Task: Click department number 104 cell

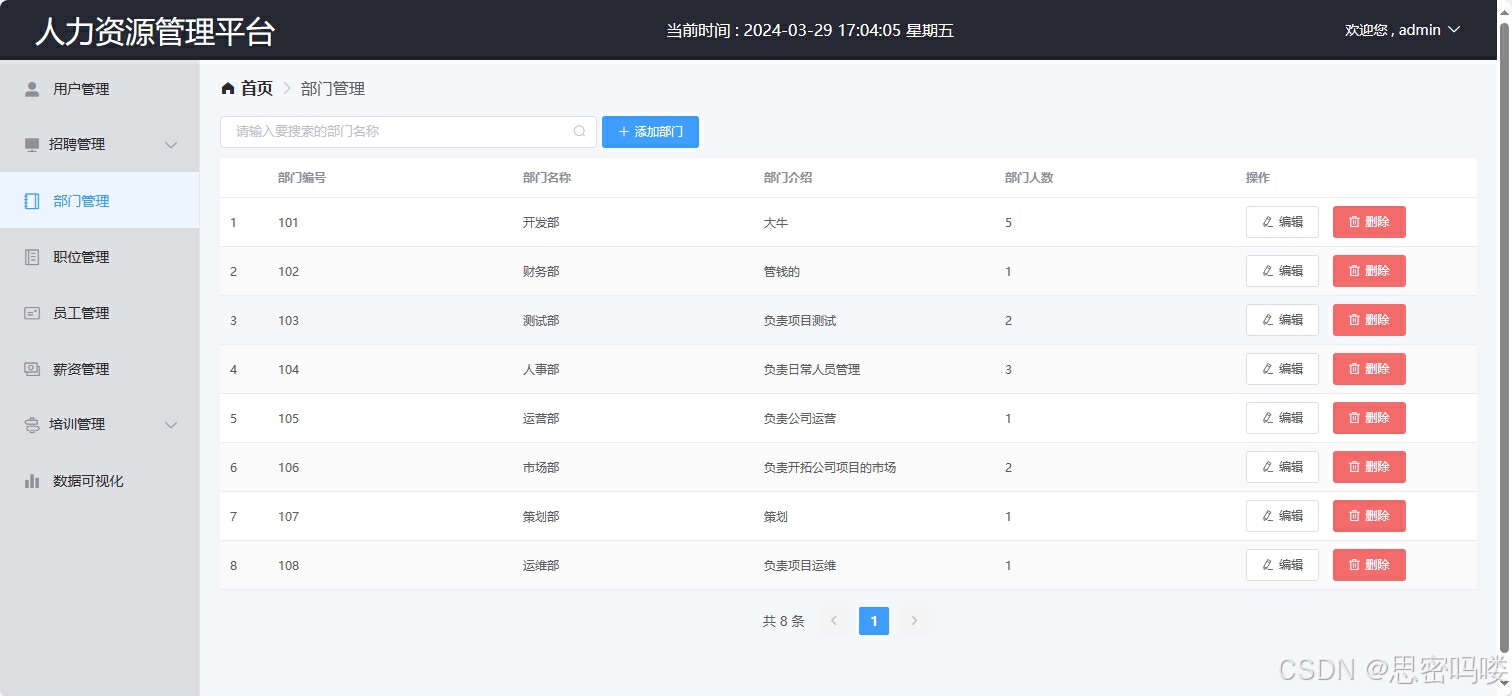Action: (289, 370)
